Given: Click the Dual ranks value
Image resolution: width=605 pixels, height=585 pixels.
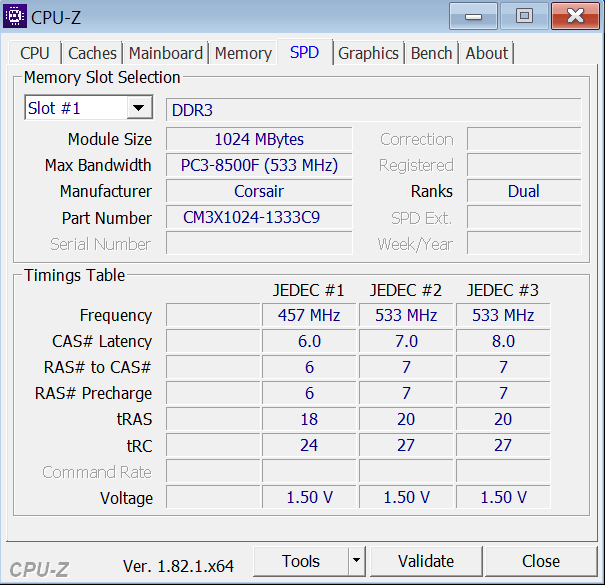Looking at the screenshot, I should [x=524, y=191].
